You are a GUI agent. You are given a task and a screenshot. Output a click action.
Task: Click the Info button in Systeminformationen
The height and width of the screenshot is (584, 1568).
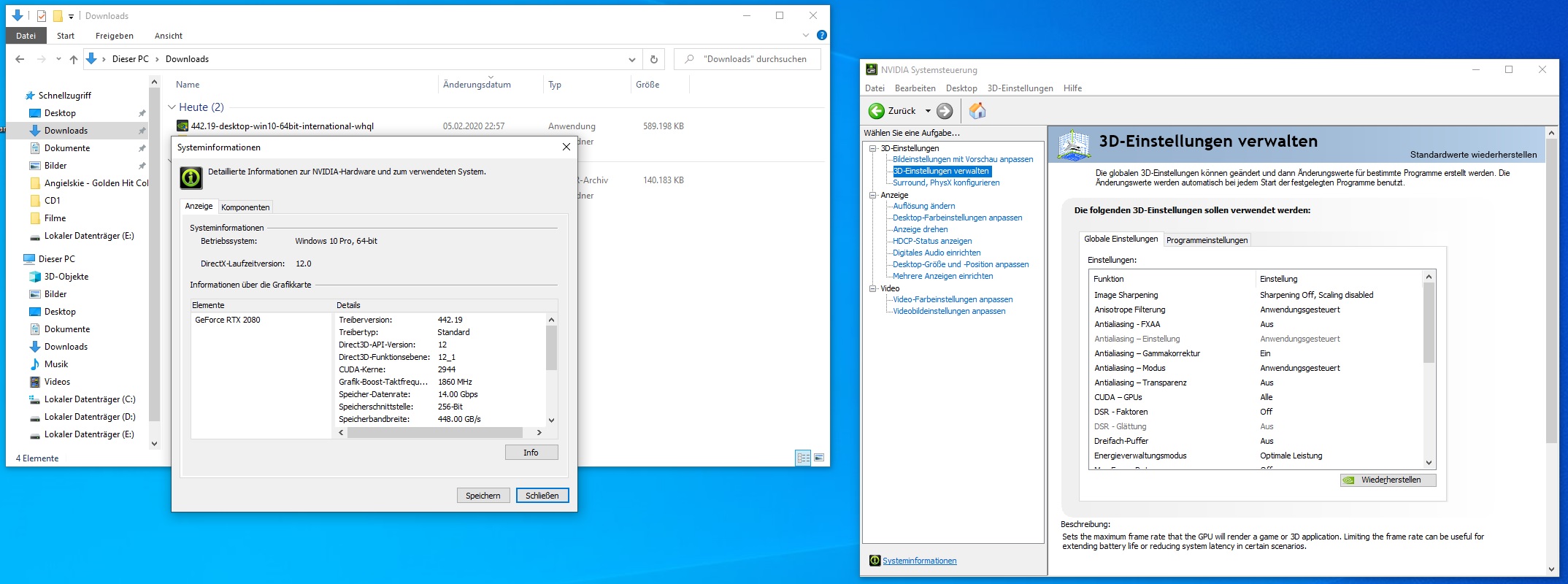click(x=531, y=453)
